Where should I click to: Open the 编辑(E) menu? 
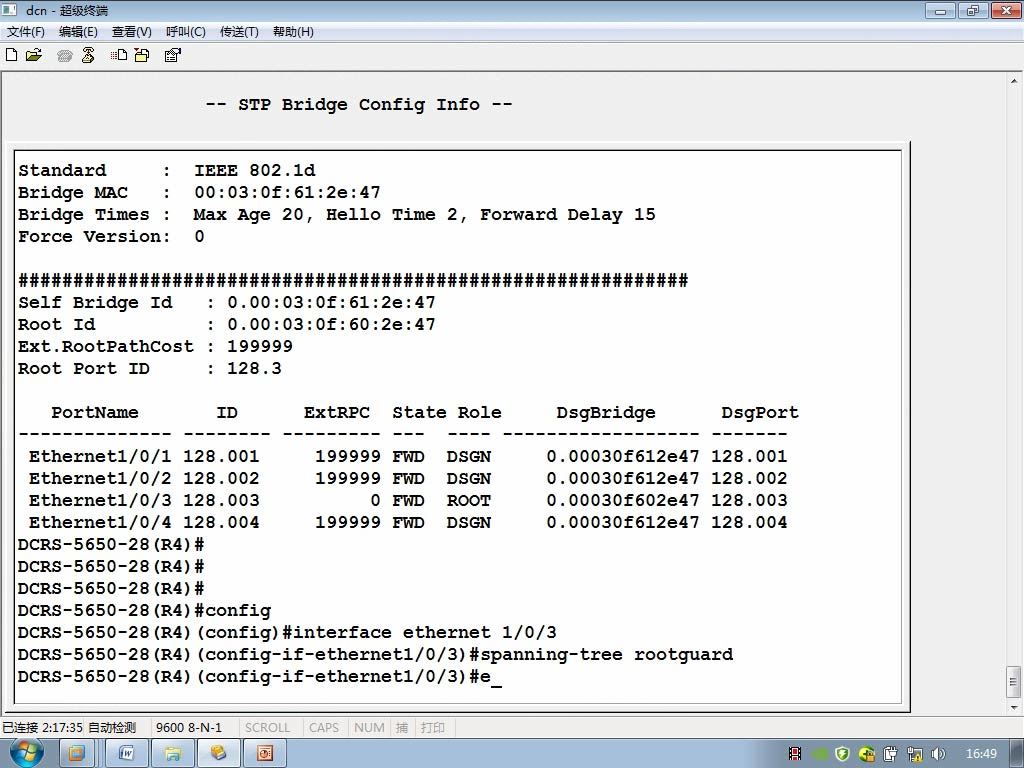click(x=78, y=32)
